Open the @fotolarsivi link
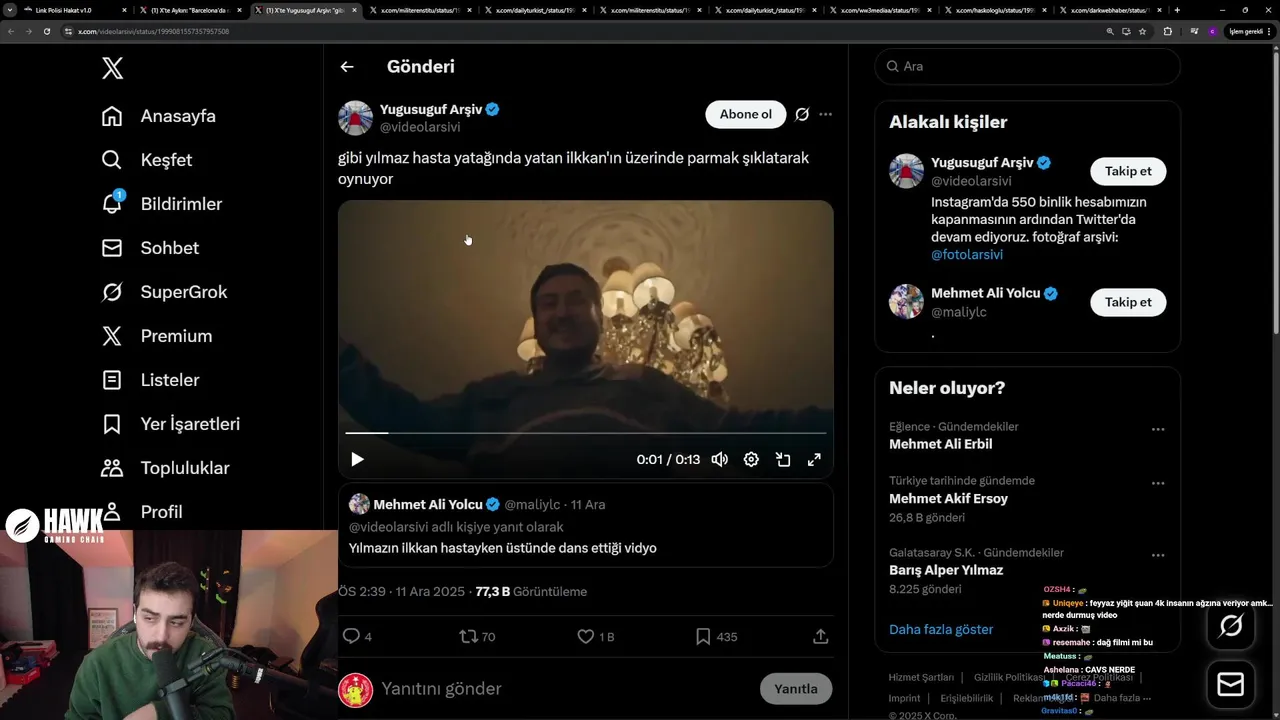Viewport: 1280px width, 720px height. coord(967,255)
